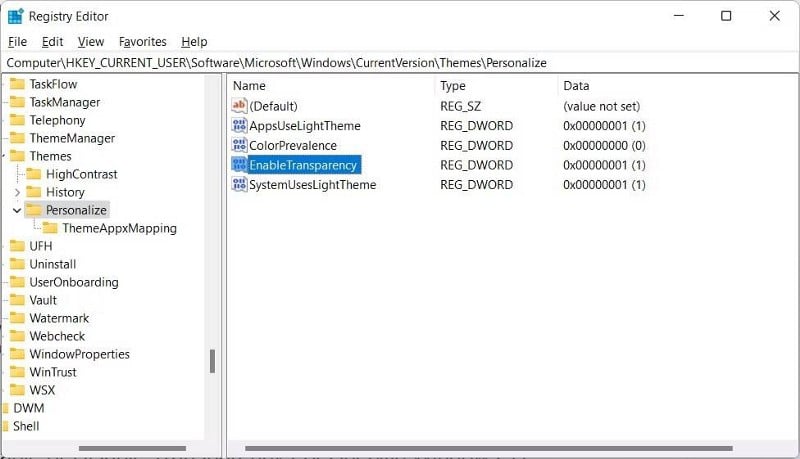Select the UserOnboarding folder icon
Image resolution: width=800 pixels, height=459 pixels.
tap(17, 282)
